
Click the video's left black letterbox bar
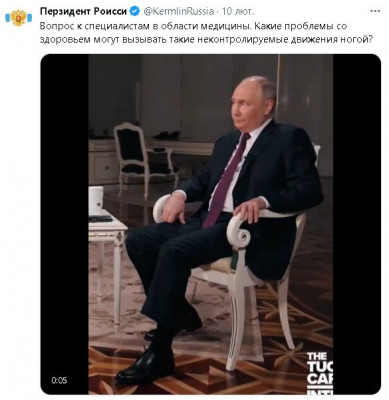65,224
